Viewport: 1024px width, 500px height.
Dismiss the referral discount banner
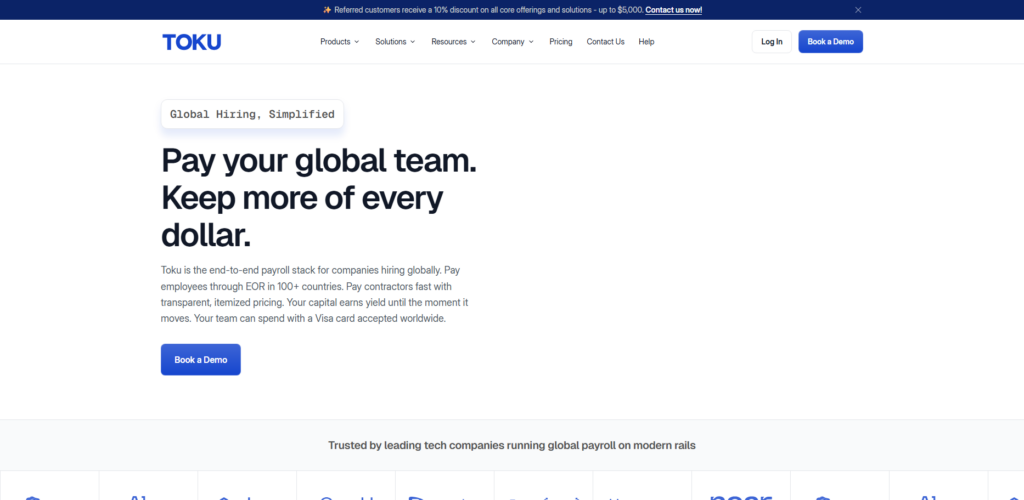[858, 10]
